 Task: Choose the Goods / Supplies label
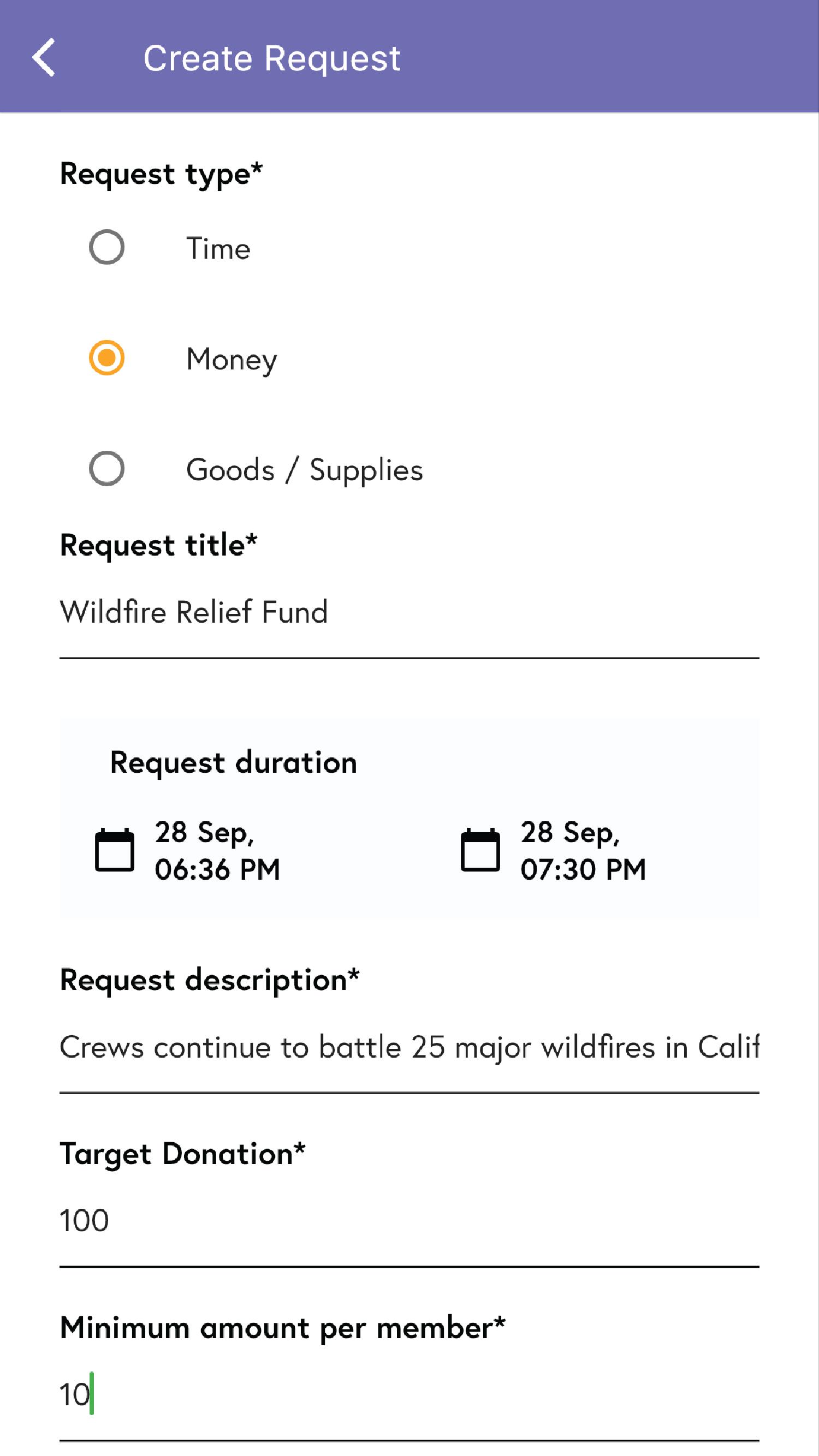[304, 470]
